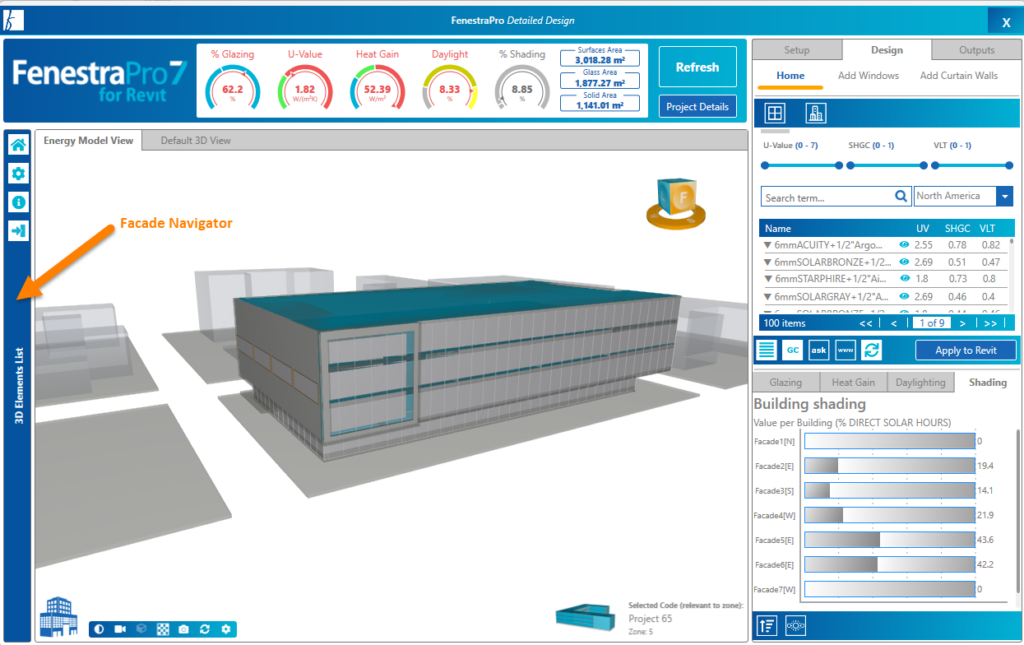Click the exit arrow icon in left sidebar
Image resolution: width=1024 pixels, height=645 pixels.
click(18, 230)
